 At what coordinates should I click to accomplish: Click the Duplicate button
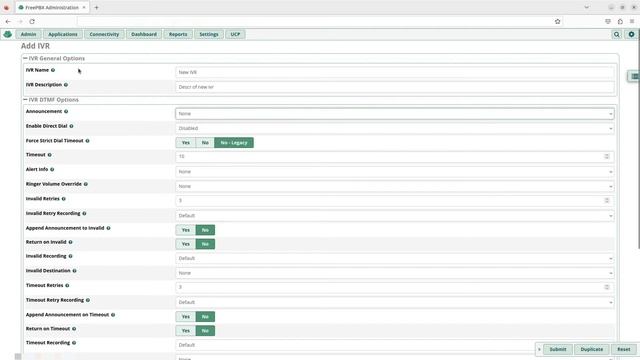[591, 349]
